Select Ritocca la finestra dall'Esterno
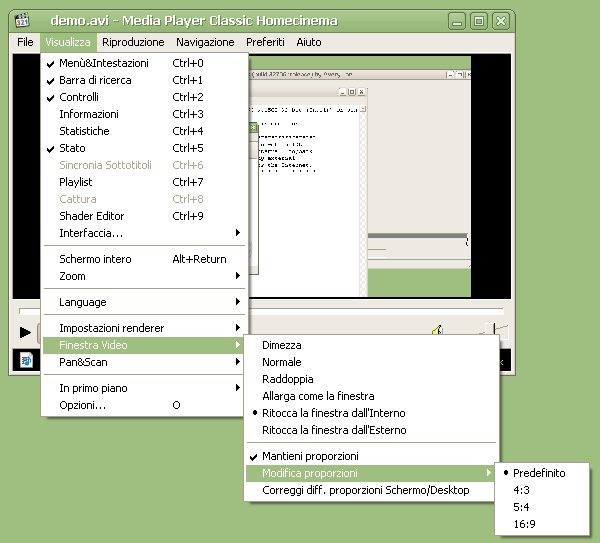 click(334, 430)
